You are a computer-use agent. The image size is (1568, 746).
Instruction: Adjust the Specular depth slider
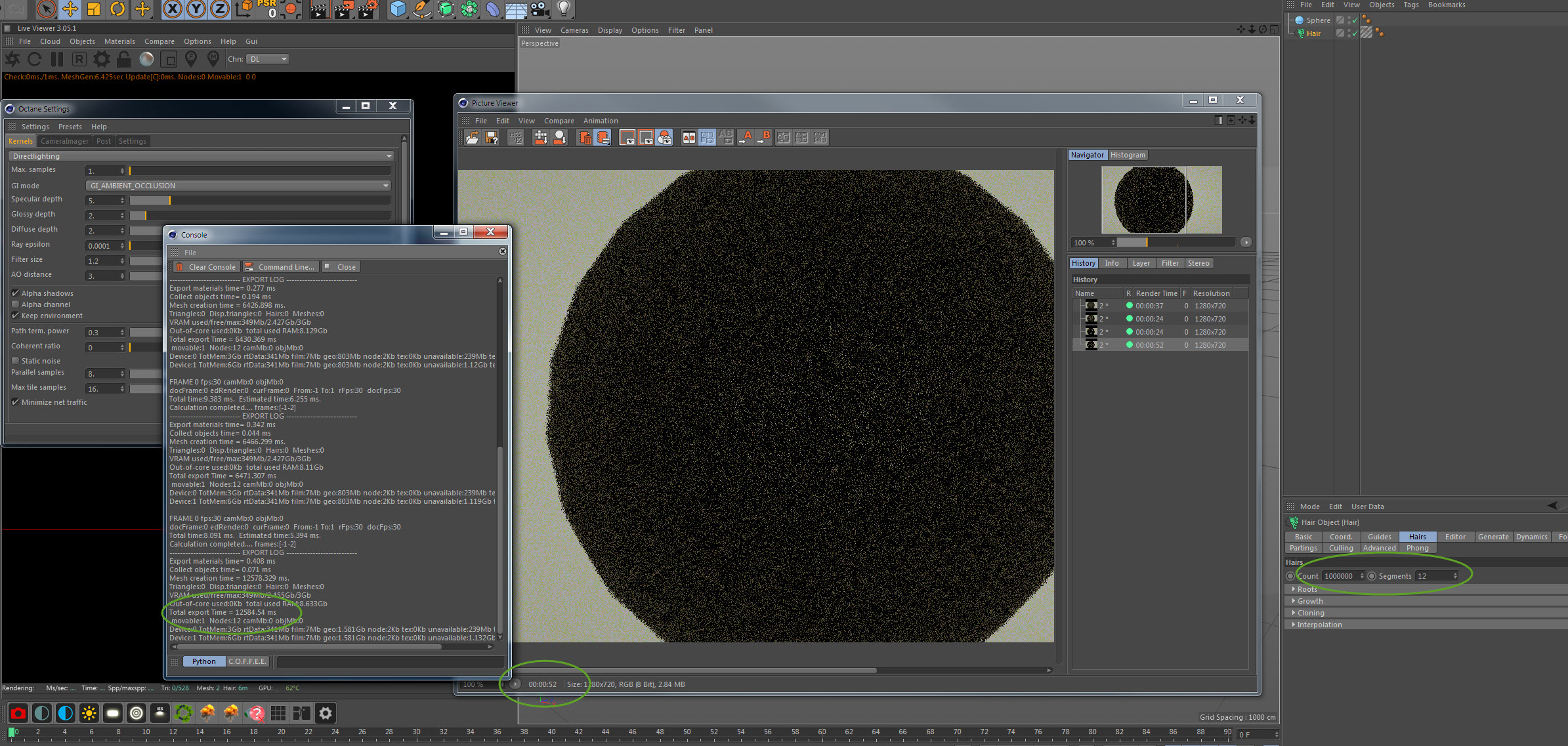(x=169, y=200)
